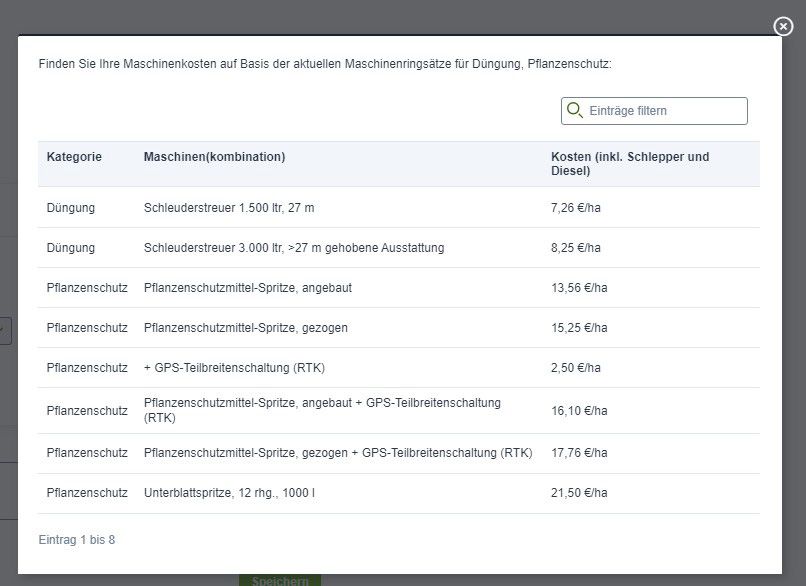Click the Eintrag 1 bis 8 label

pyautogui.click(x=77, y=540)
